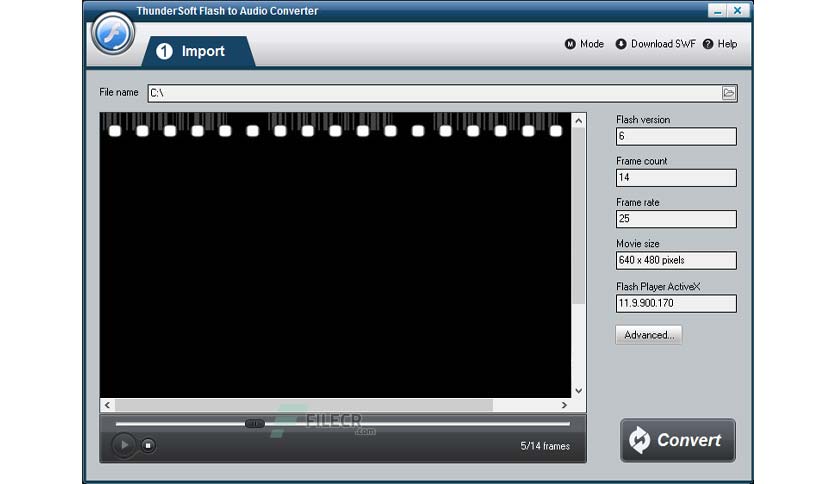Play the flash preview

[x=124, y=445]
